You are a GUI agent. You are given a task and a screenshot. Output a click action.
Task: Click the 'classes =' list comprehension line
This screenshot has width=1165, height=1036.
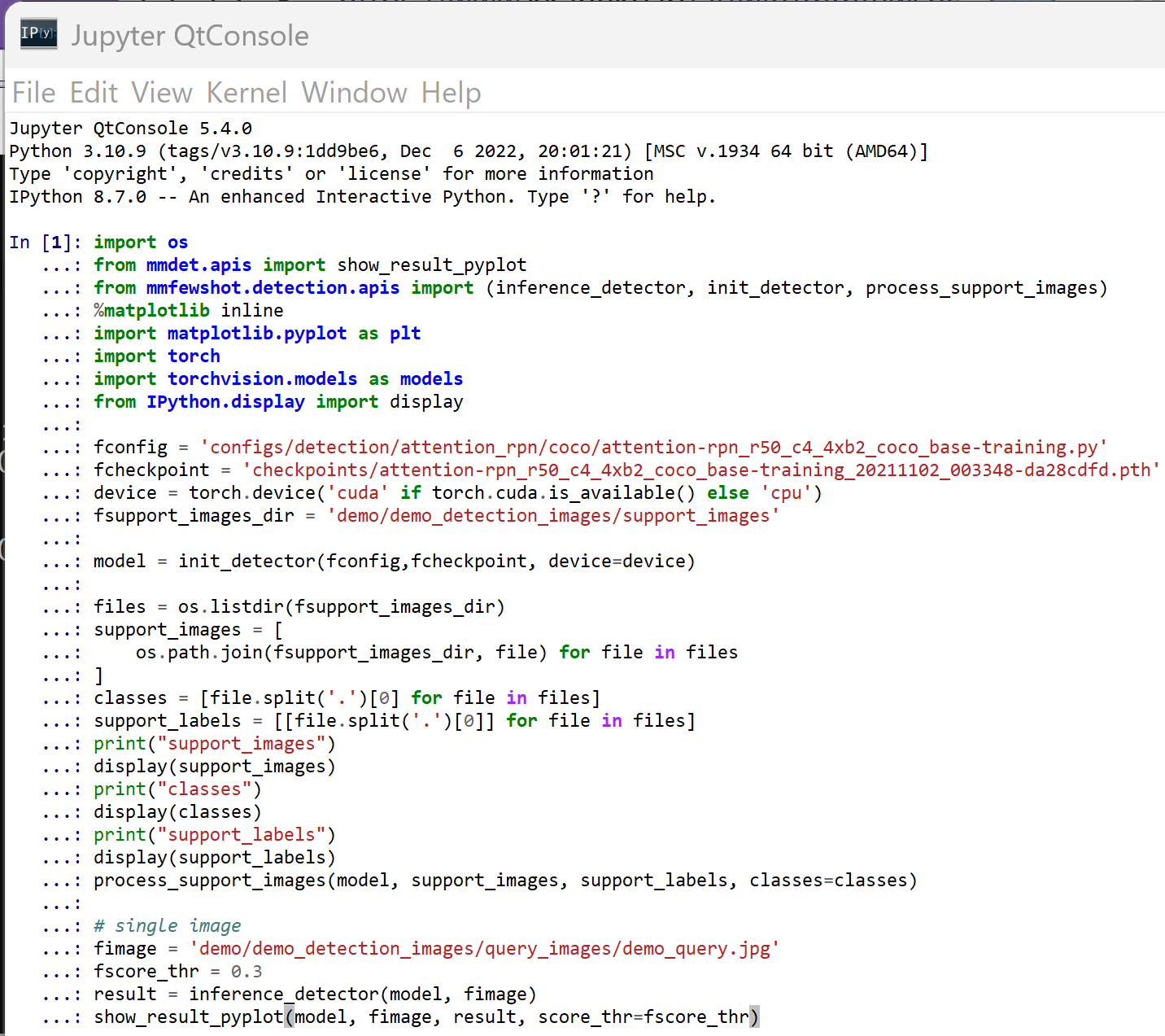347,698
